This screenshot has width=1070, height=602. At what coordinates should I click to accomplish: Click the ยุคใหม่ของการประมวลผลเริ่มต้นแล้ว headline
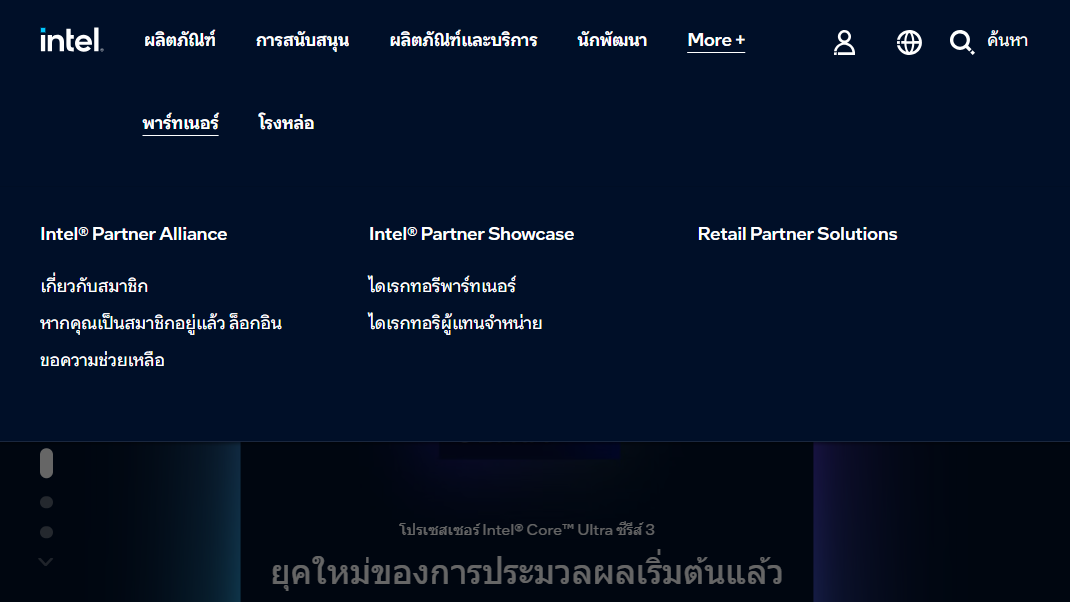click(527, 572)
